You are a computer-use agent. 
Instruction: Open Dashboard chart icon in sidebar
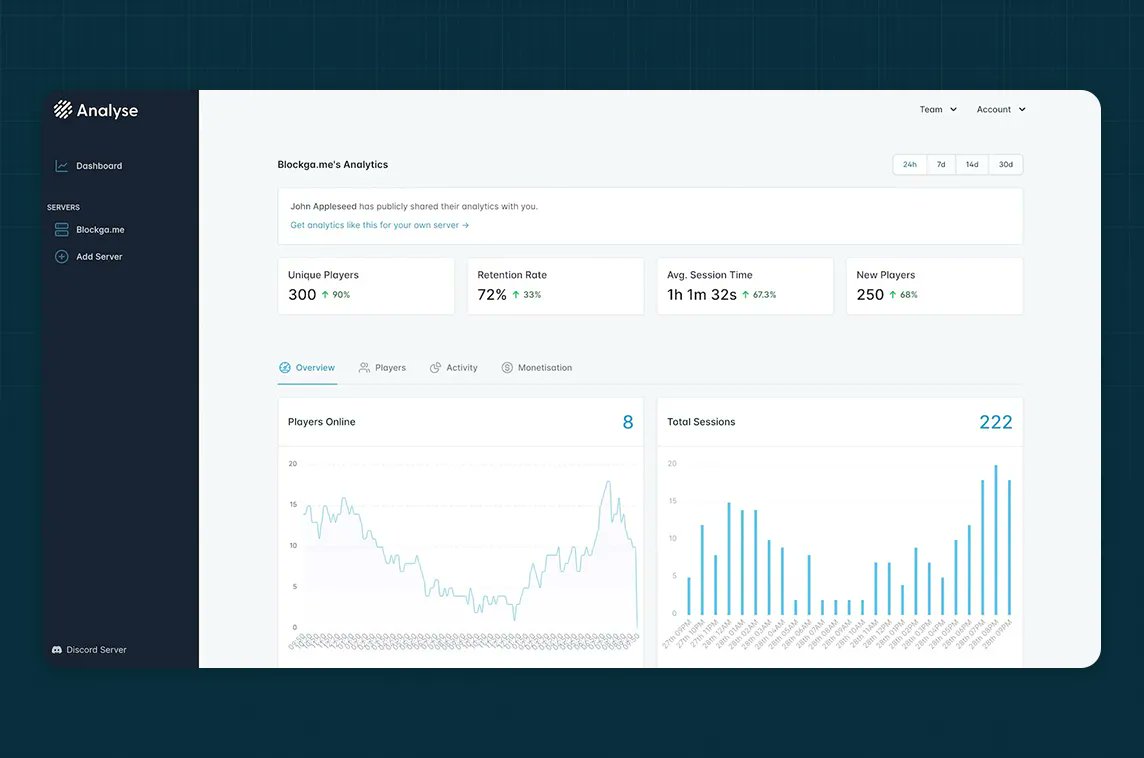point(61,166)
